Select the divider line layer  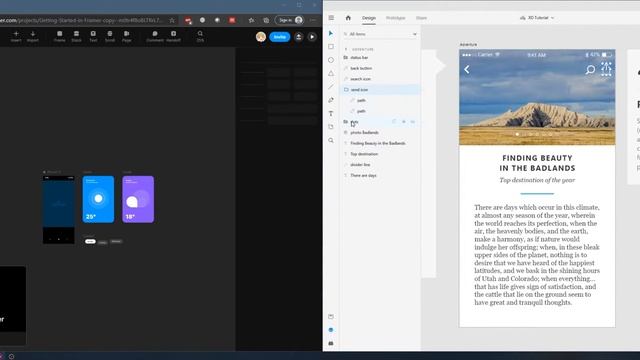pyautogui.click(x=380, y=164)
